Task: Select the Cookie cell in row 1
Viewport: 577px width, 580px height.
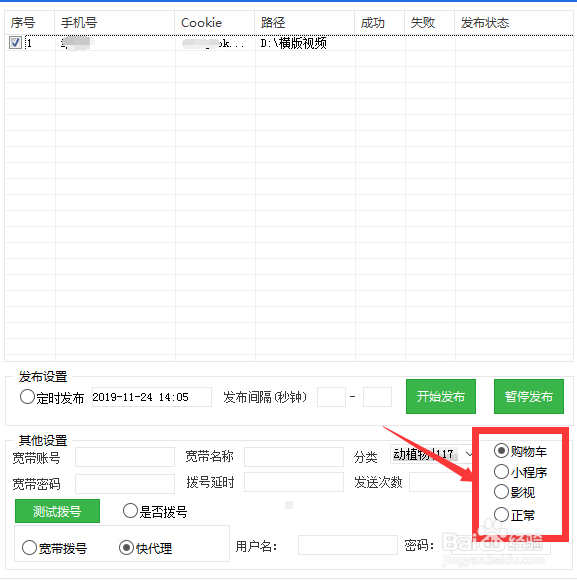Action: (215, 43)
